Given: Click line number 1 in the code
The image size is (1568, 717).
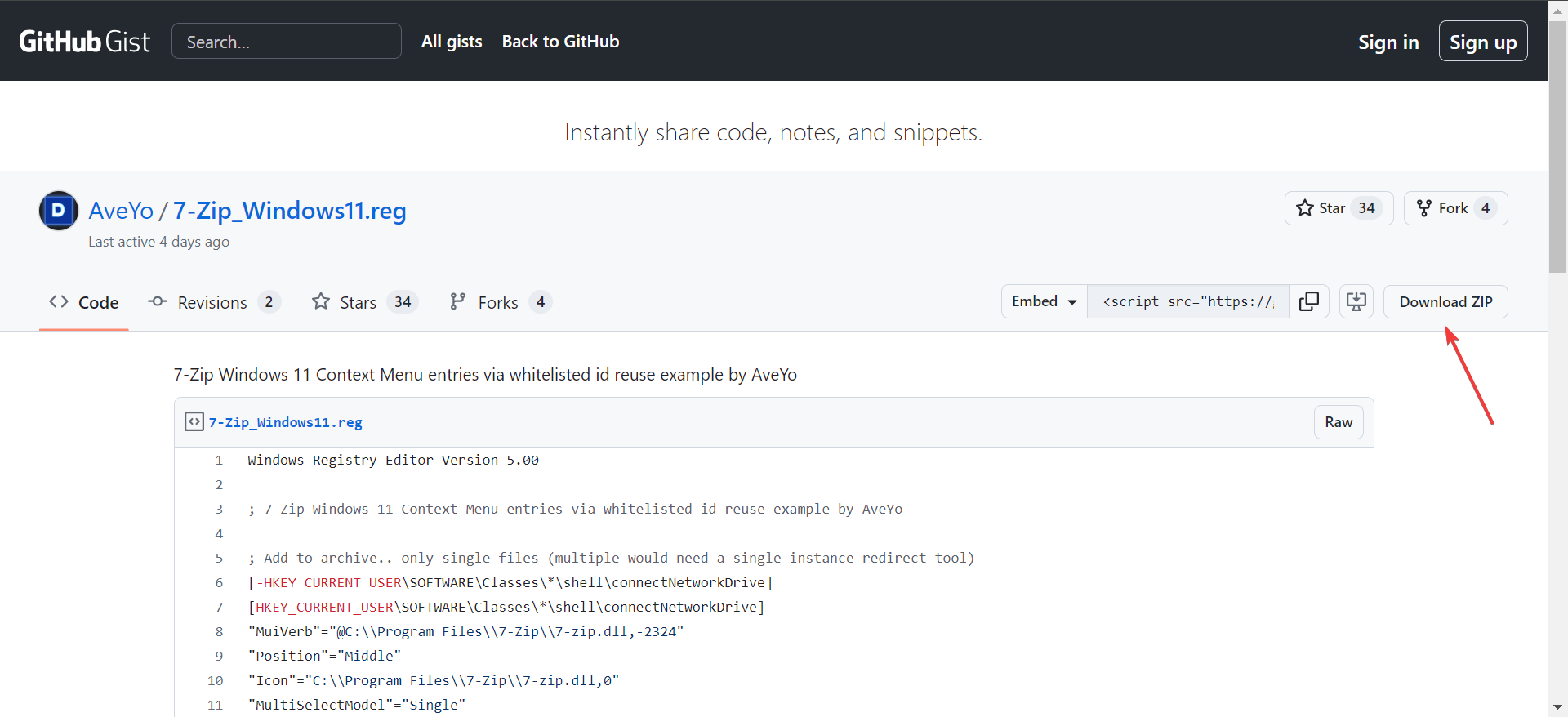Looking at the screenshot, I should pos(219,461).
